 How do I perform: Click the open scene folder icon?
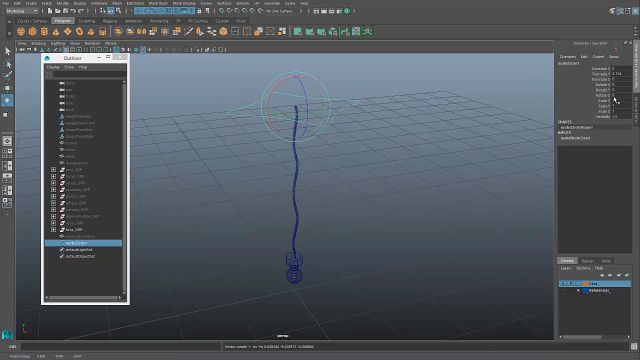(58, 11)
